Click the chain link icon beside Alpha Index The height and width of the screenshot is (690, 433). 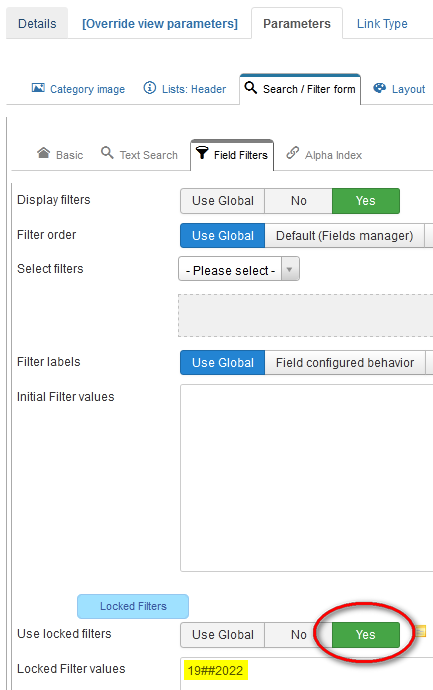coord(293,153)
